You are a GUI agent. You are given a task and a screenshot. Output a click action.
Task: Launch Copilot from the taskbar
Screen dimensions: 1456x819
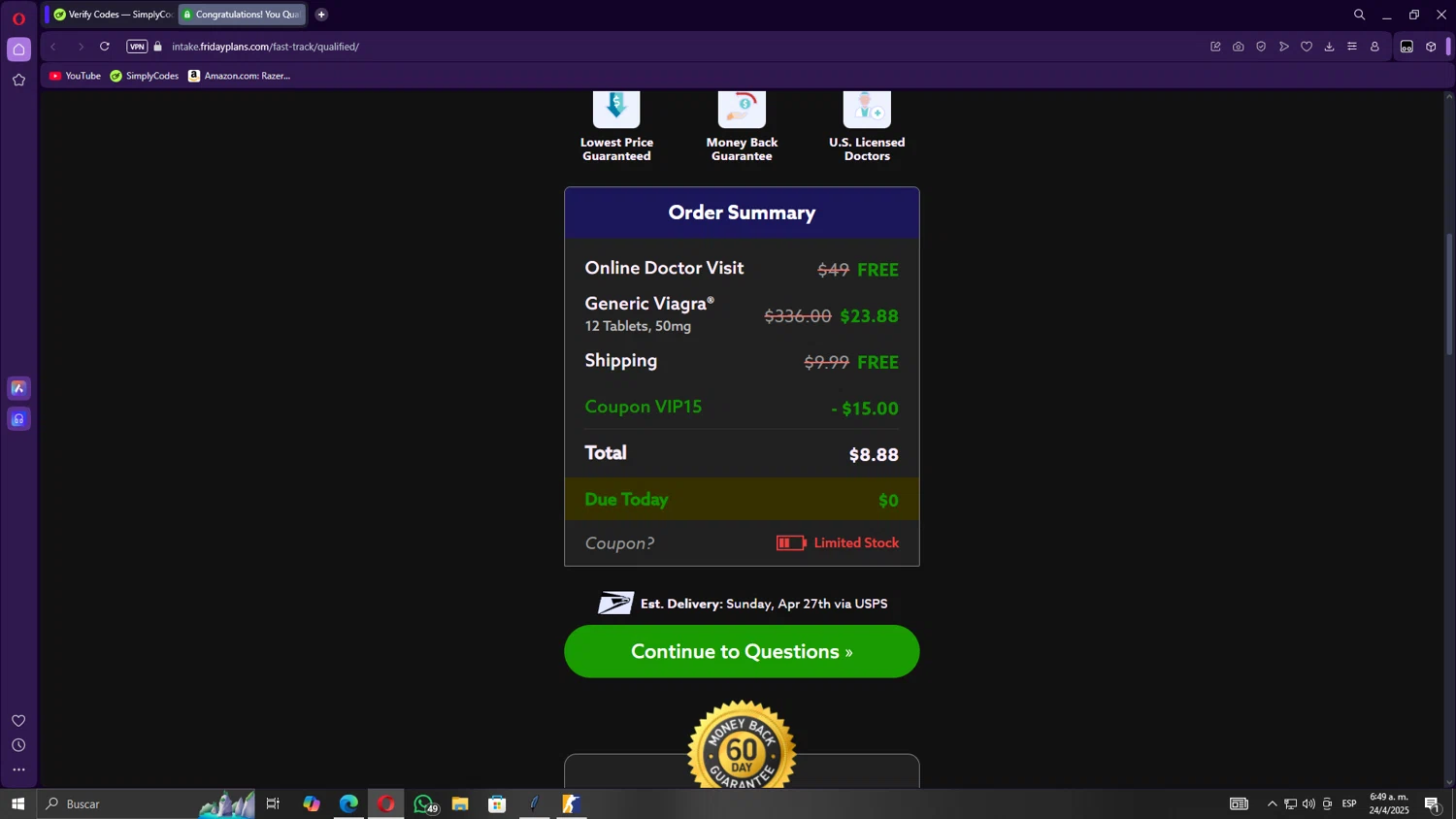coord(311,803)
